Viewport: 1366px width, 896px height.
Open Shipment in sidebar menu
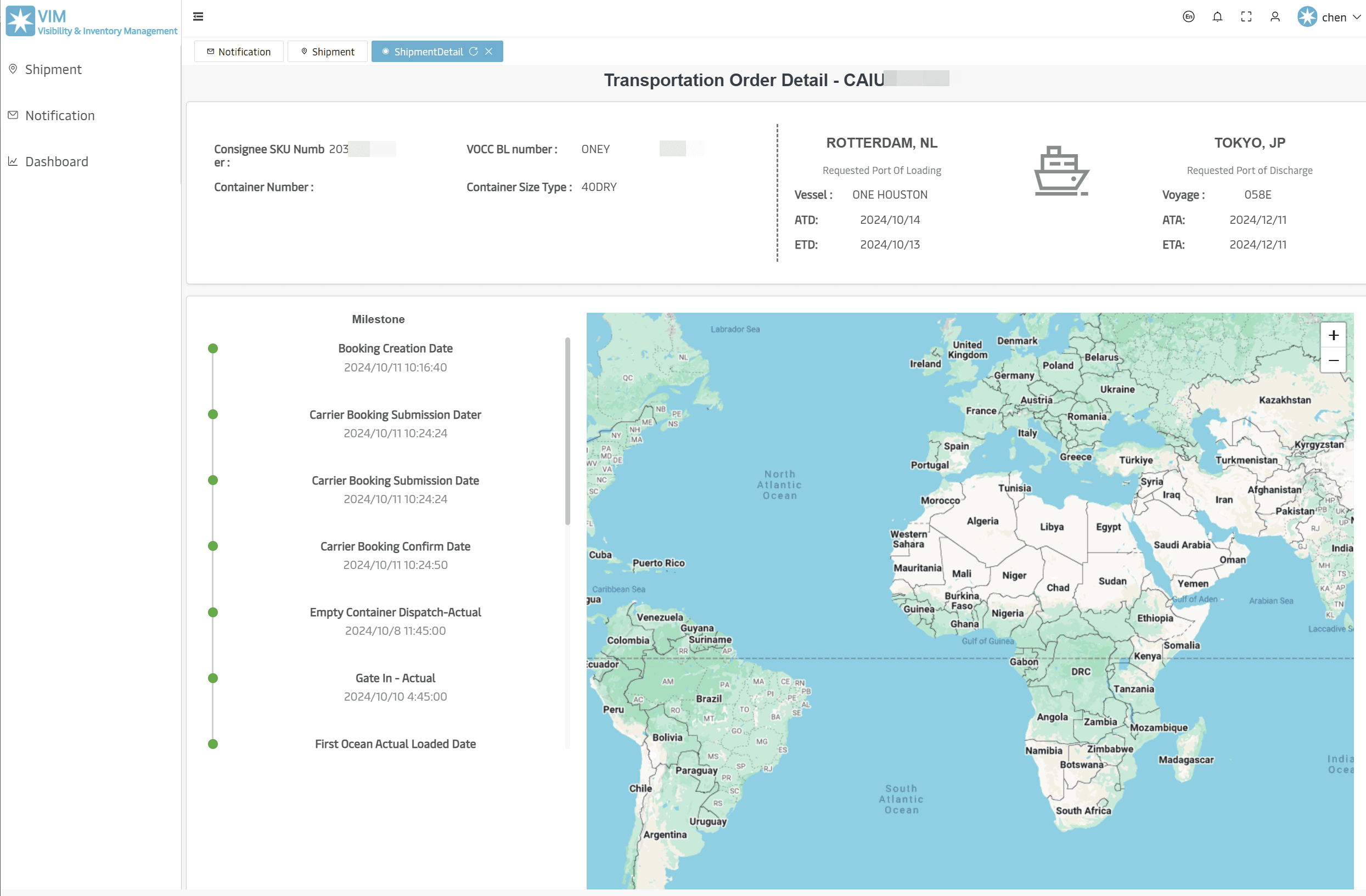(53, 70)
